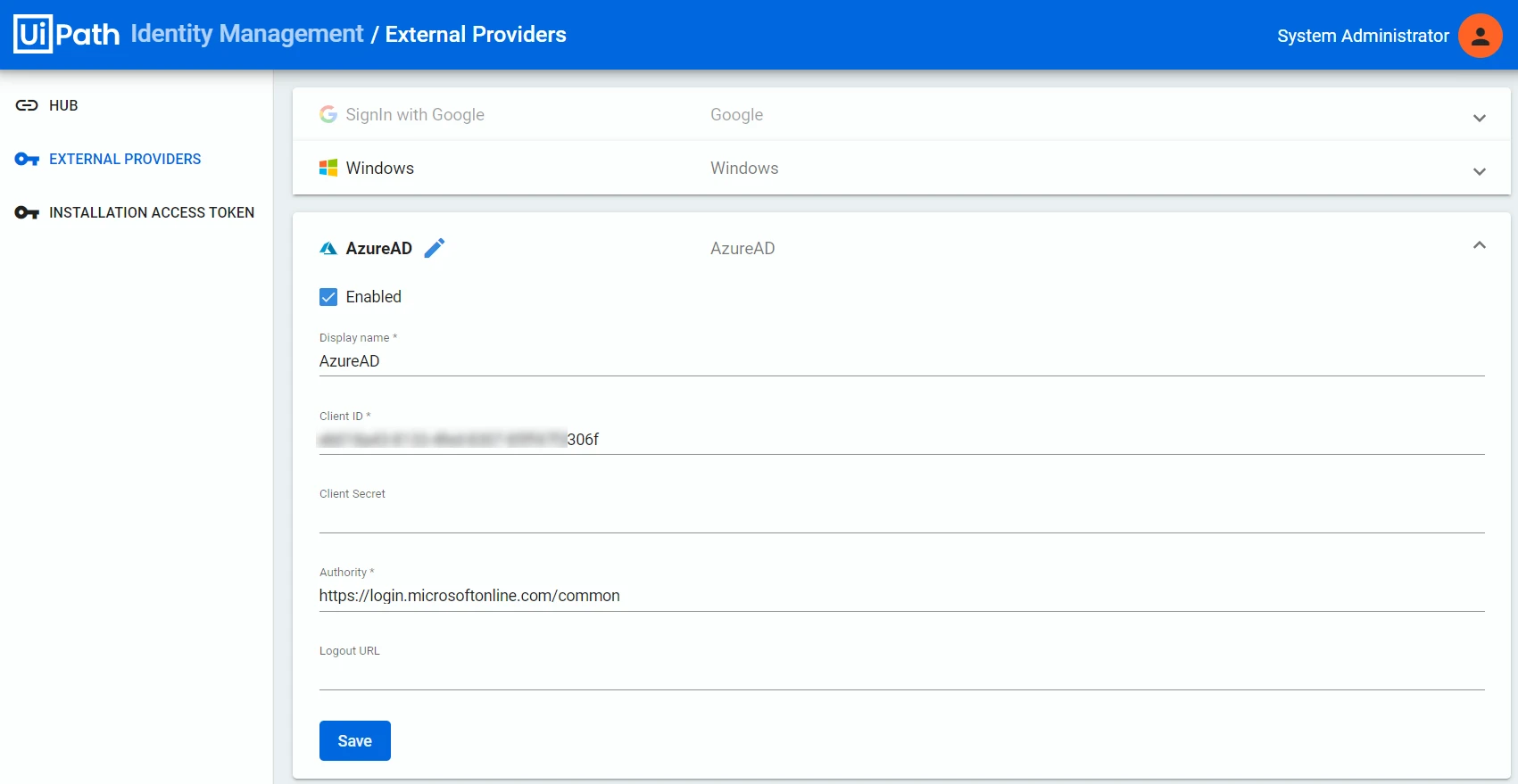Click the External Providers key icon

click(27, 159)
